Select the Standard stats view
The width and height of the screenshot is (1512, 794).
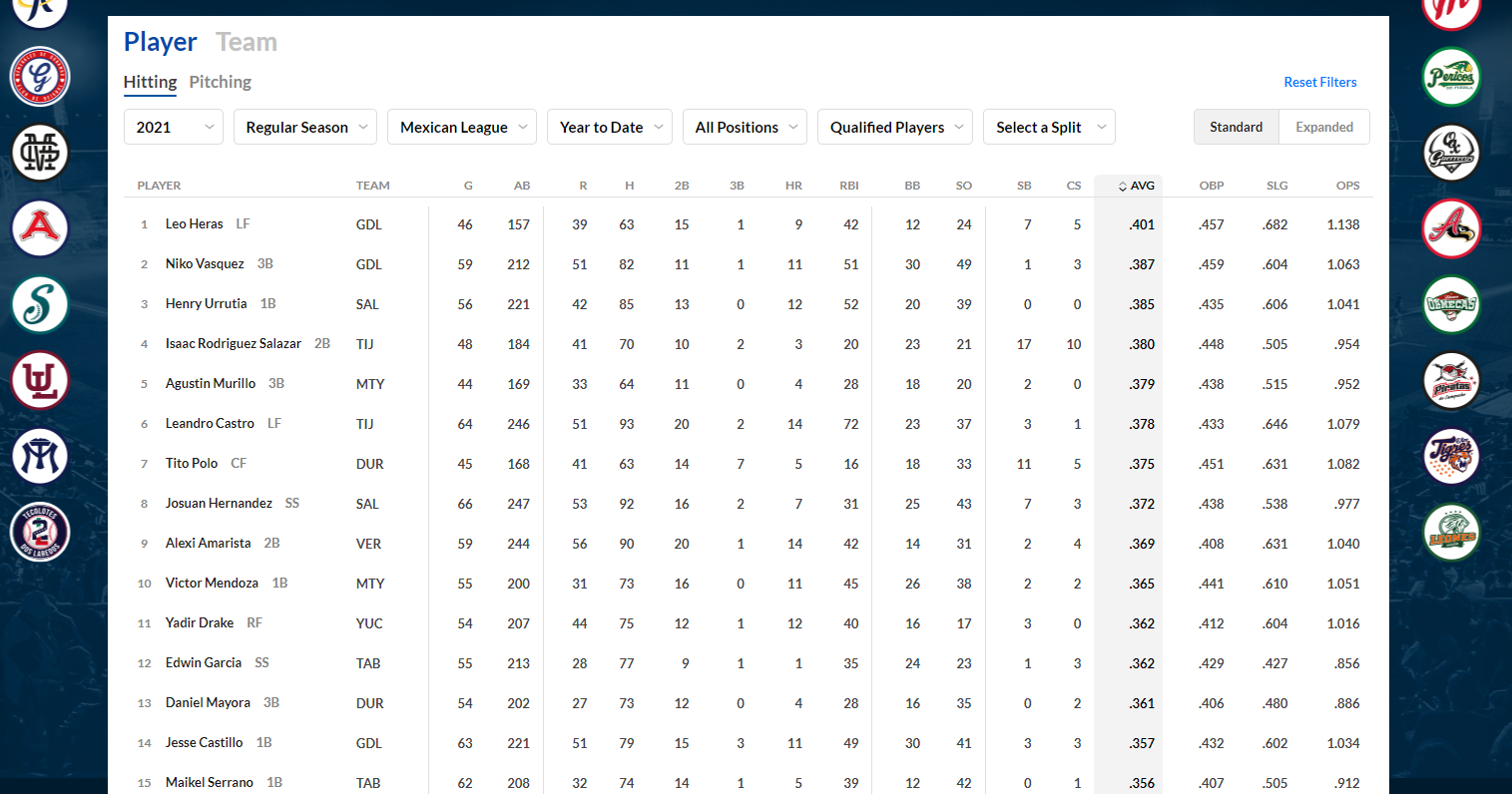(x=1236, y=127)
